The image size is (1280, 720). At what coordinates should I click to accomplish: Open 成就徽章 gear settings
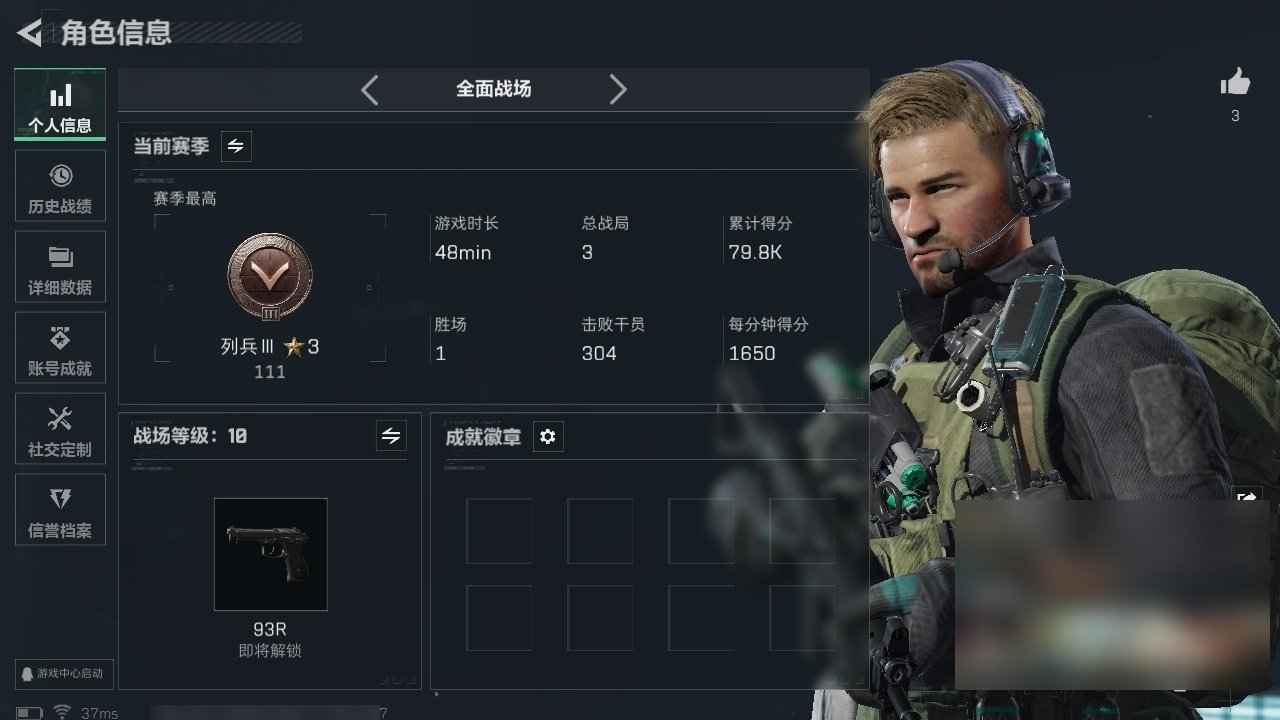point(548,437)
